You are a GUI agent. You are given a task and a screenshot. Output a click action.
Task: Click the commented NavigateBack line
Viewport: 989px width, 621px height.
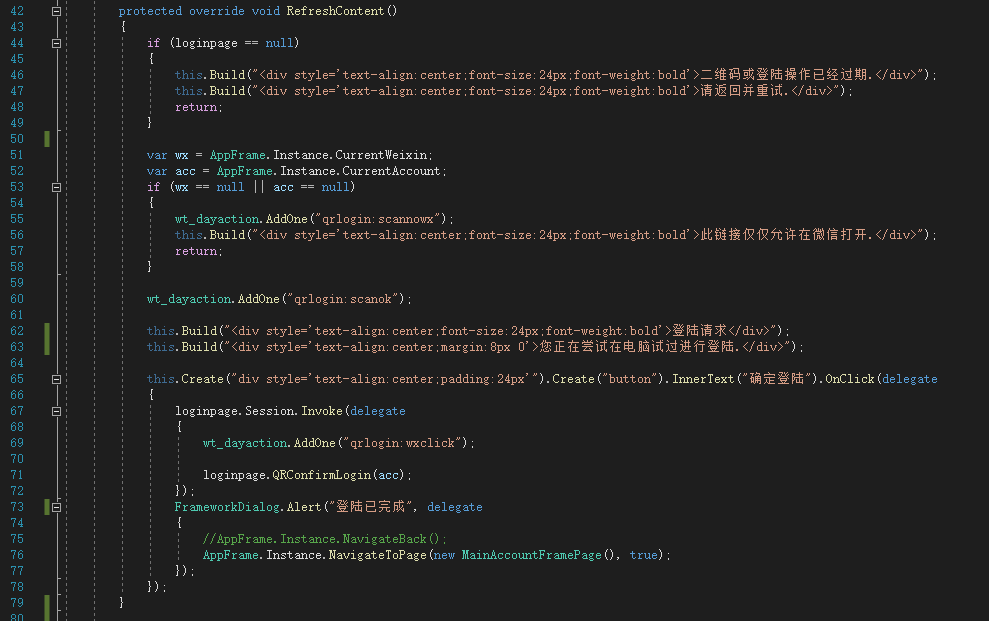pyautogui.click(x=325, y=539)
